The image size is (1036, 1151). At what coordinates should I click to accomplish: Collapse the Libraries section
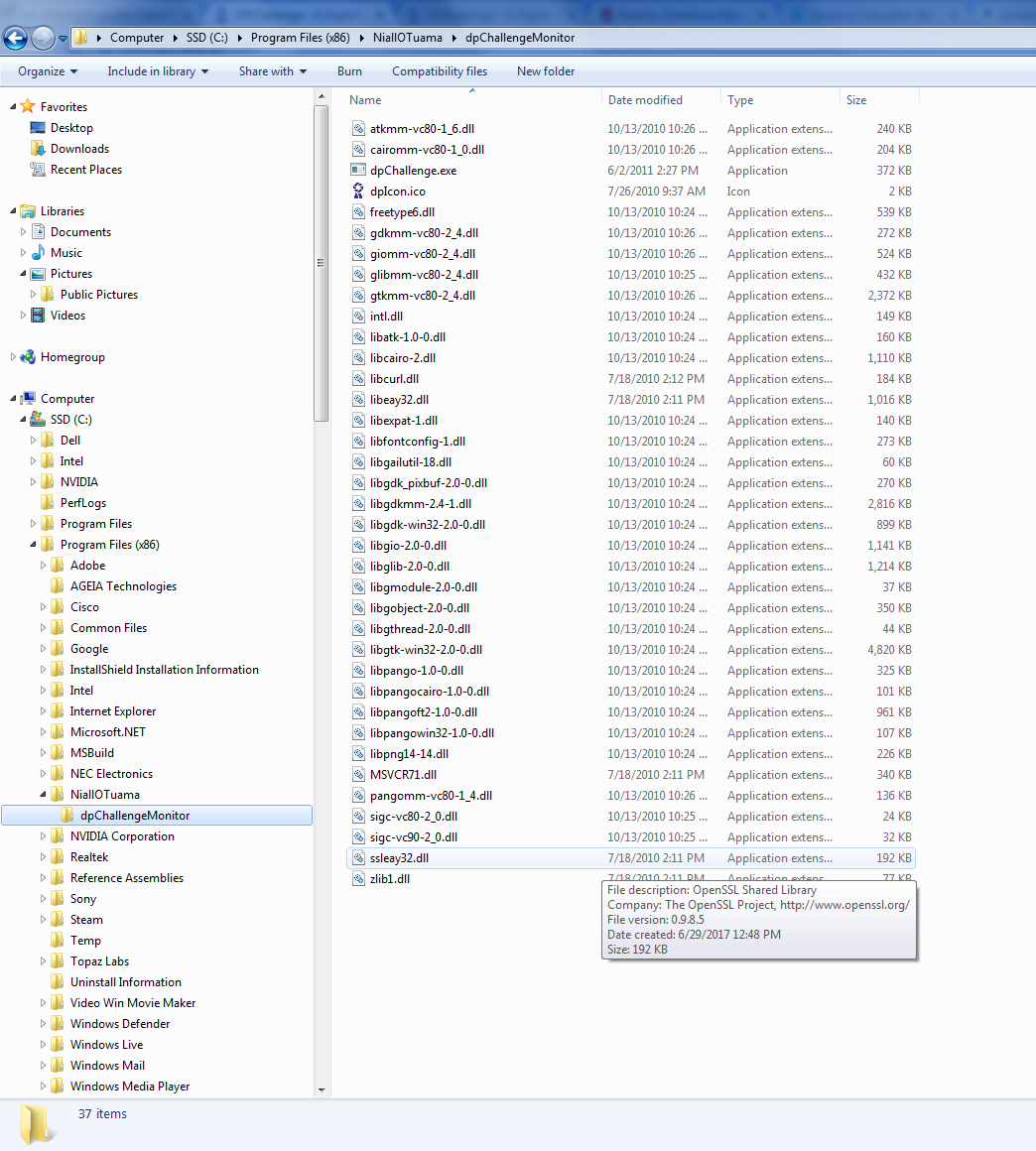pyautogui.click(x=13, y=211)
